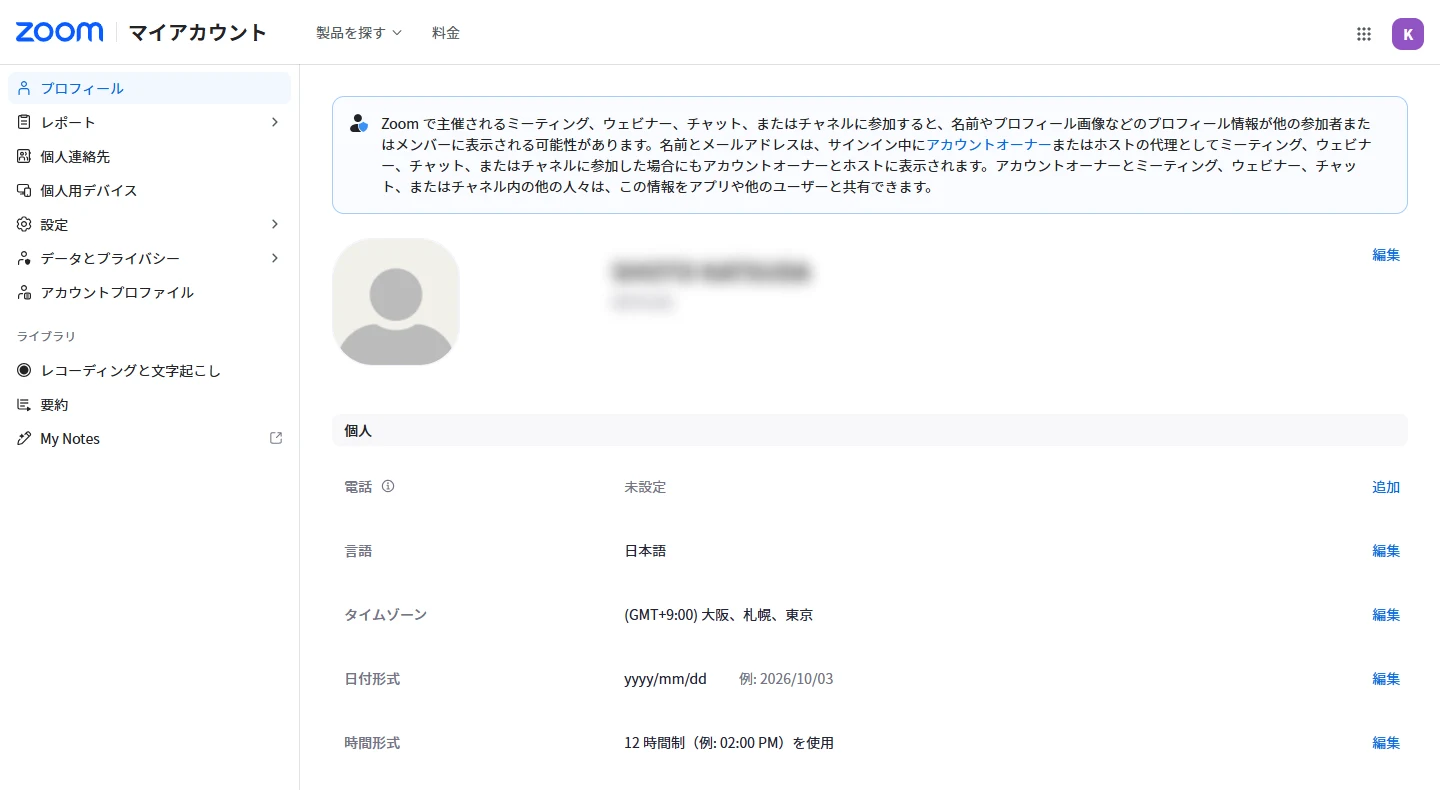
Task: Click the 設定 gear icon
Action: coord(25,224)
